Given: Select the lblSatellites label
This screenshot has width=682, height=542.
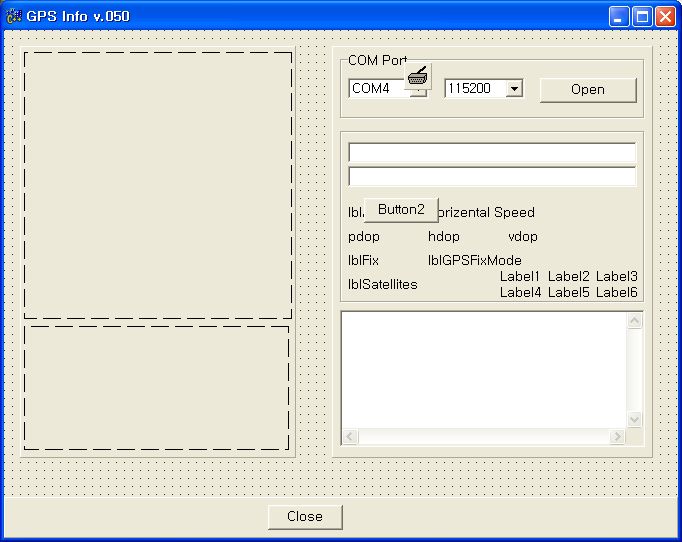Looking at the screenshot, I should click(x=383, y=285).
